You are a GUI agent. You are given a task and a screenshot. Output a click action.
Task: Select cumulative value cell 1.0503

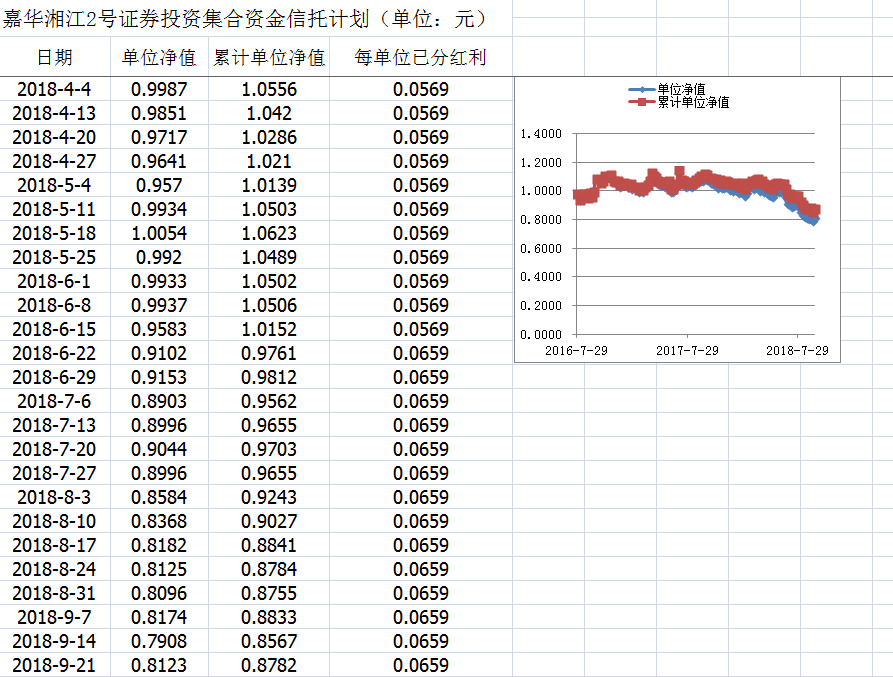[x=269, y=209]
